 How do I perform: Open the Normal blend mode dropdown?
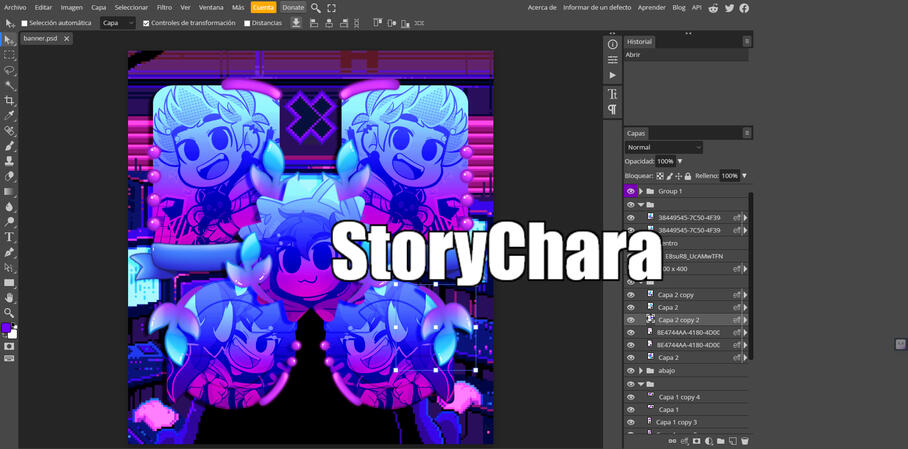click(x=664, y=147)
